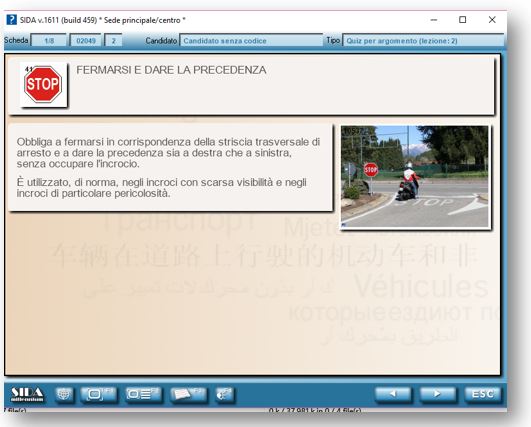531x427 pixels.
Task: Click the STOP sign thumbnail image
Action: click(43, 85)
